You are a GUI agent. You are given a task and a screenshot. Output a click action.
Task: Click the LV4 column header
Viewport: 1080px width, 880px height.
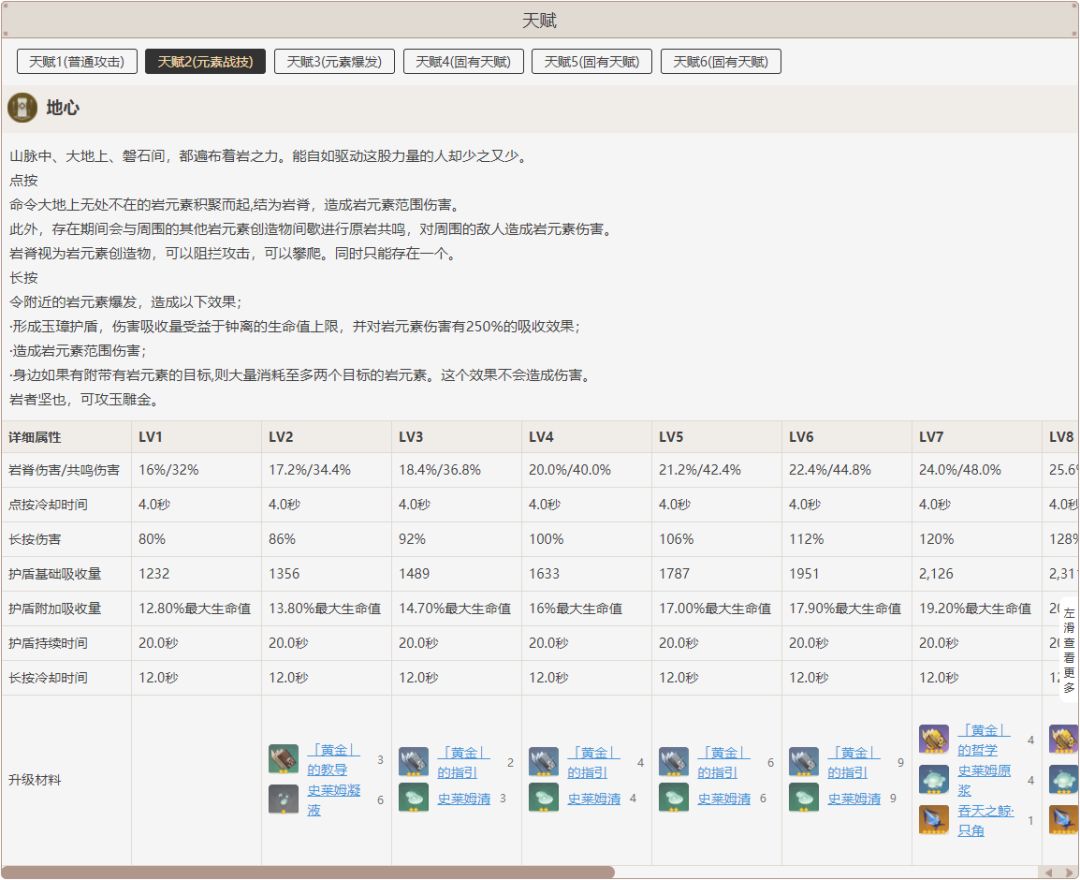587,437
